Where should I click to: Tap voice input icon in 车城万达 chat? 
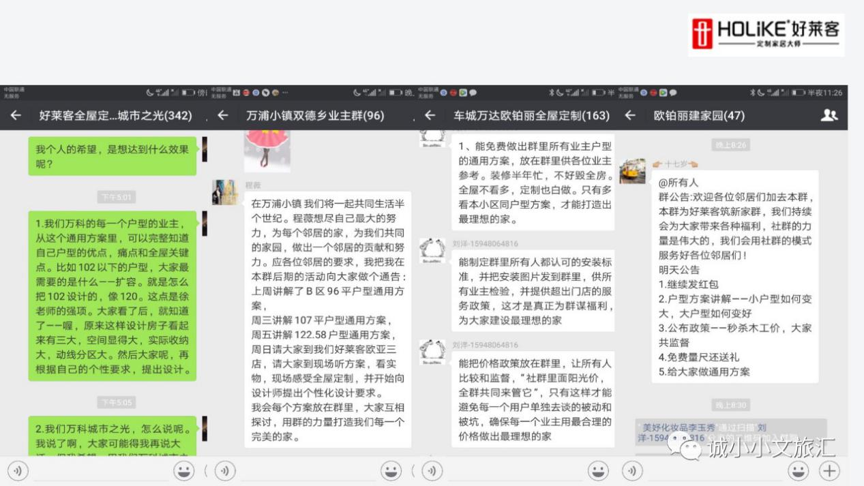click(432, 471)
